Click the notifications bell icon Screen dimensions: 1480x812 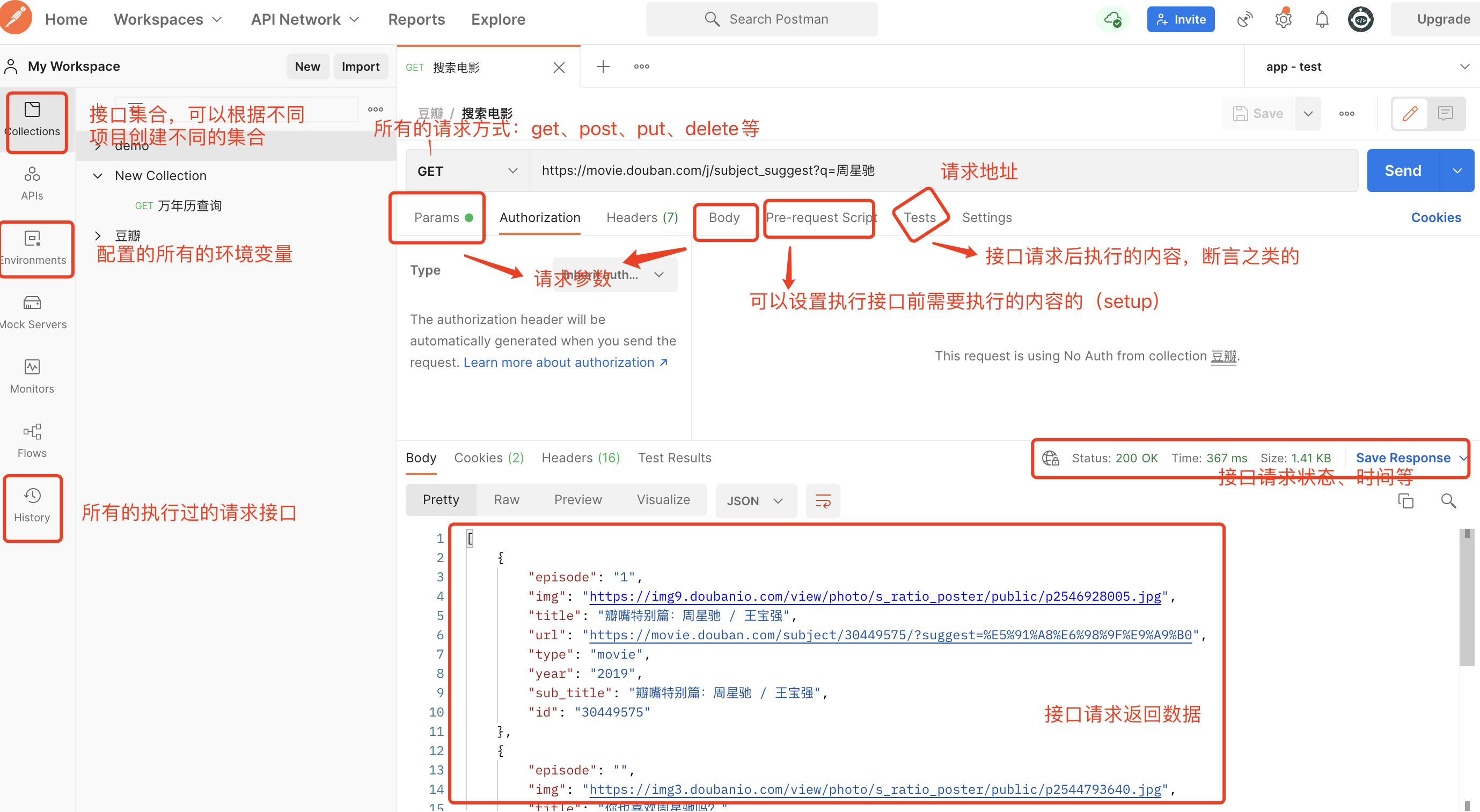[1321, 19]
